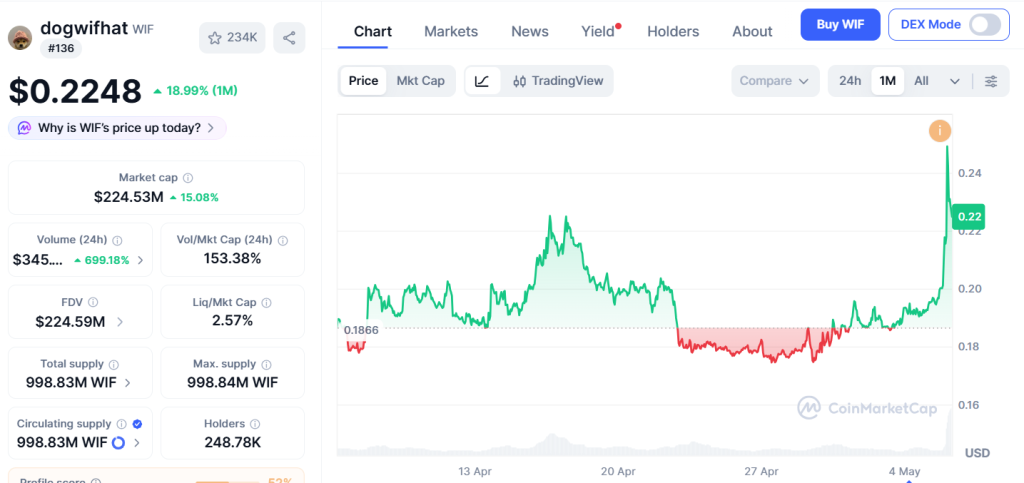Image resolution: width=1024 pixels, height=483 pixels.
Task: Click Market cap info icon
Action: [x=188, y=178]
